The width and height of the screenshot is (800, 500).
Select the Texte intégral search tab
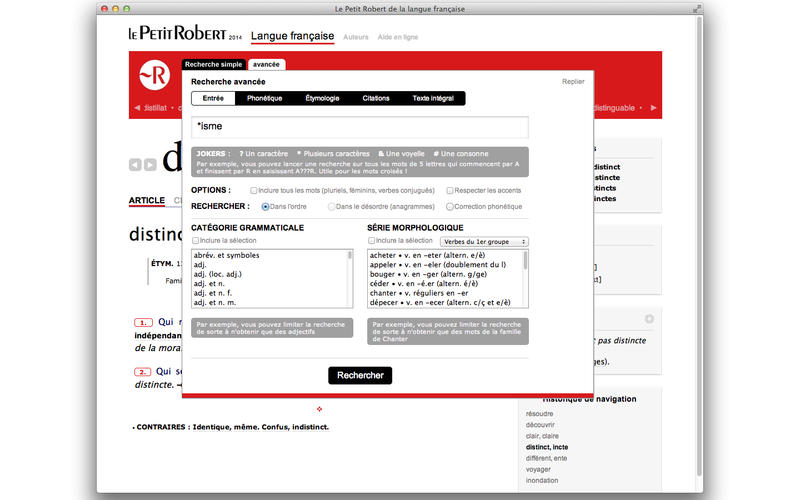433,98
